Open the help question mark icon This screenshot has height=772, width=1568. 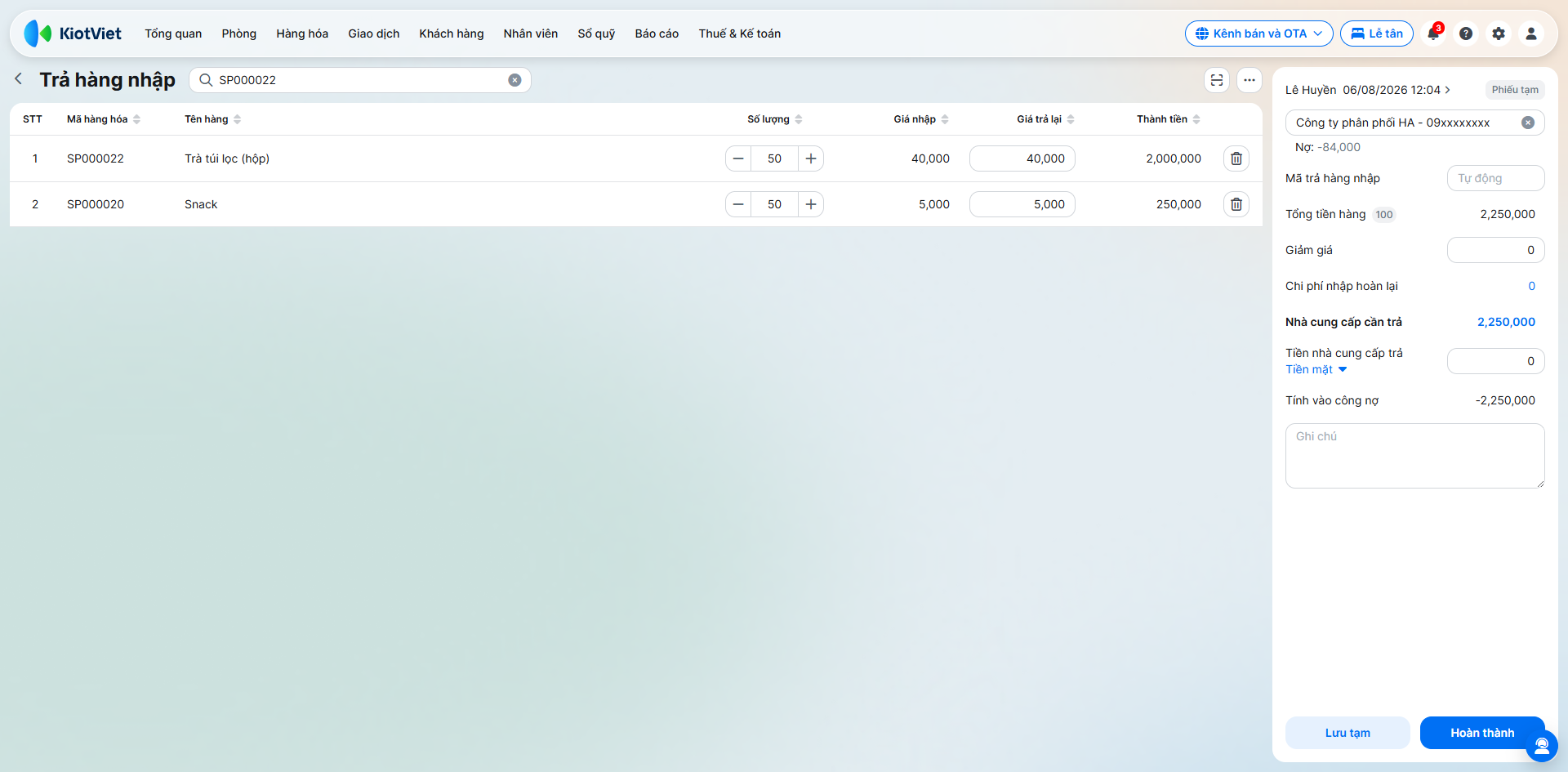1466,33
